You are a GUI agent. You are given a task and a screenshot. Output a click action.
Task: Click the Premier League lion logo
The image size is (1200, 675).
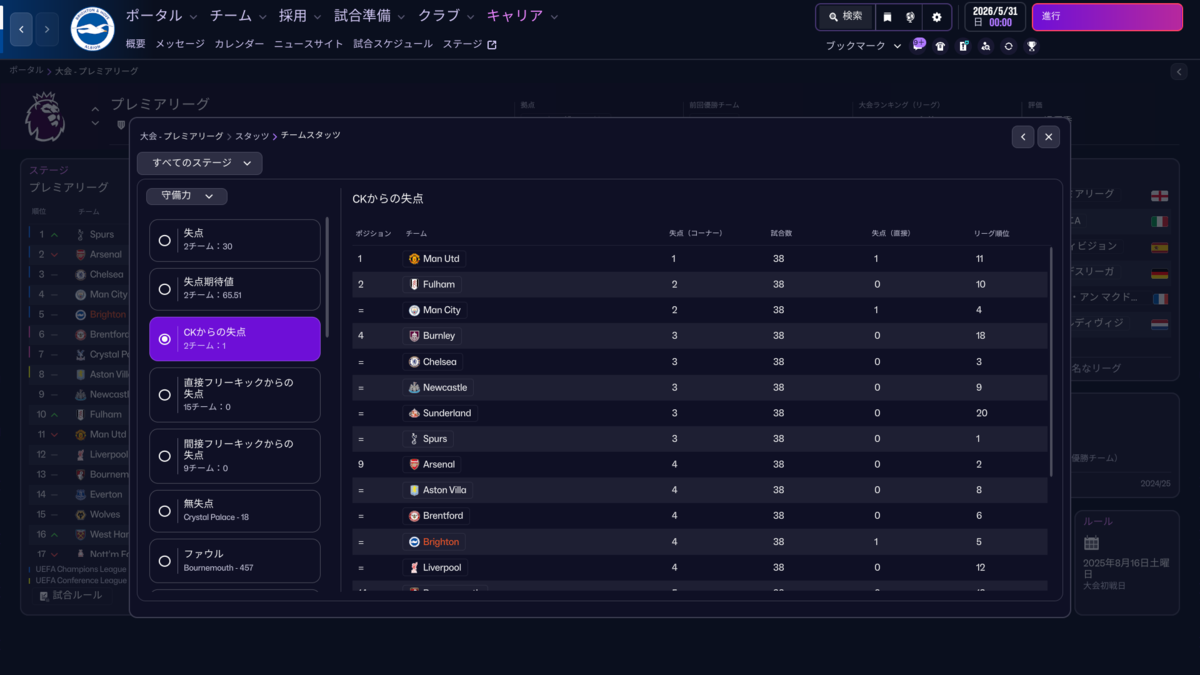coord(45,115)
